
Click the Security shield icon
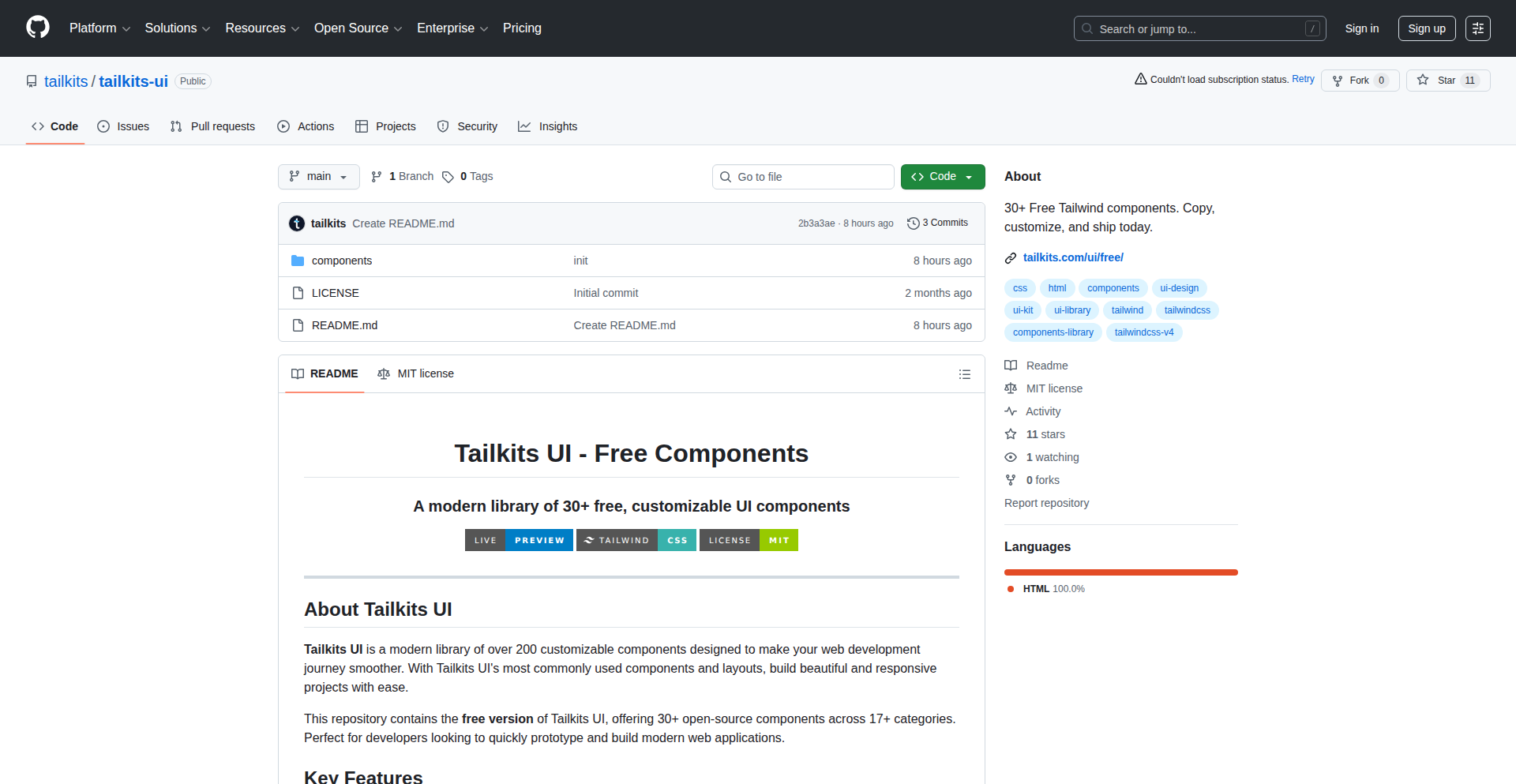click(x=442, y=126)
